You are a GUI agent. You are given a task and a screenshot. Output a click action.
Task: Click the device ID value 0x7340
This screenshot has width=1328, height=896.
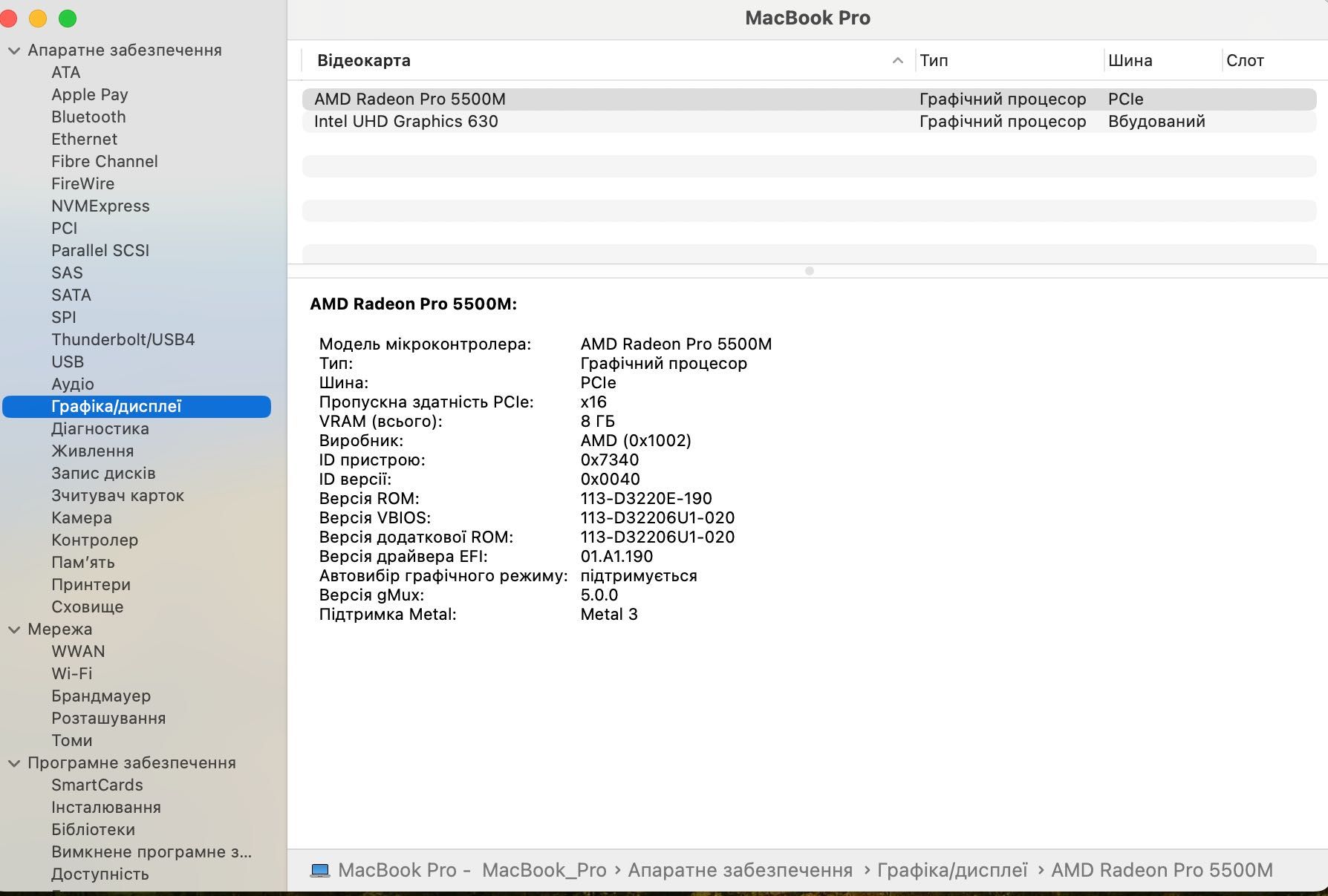coord(610,460)
